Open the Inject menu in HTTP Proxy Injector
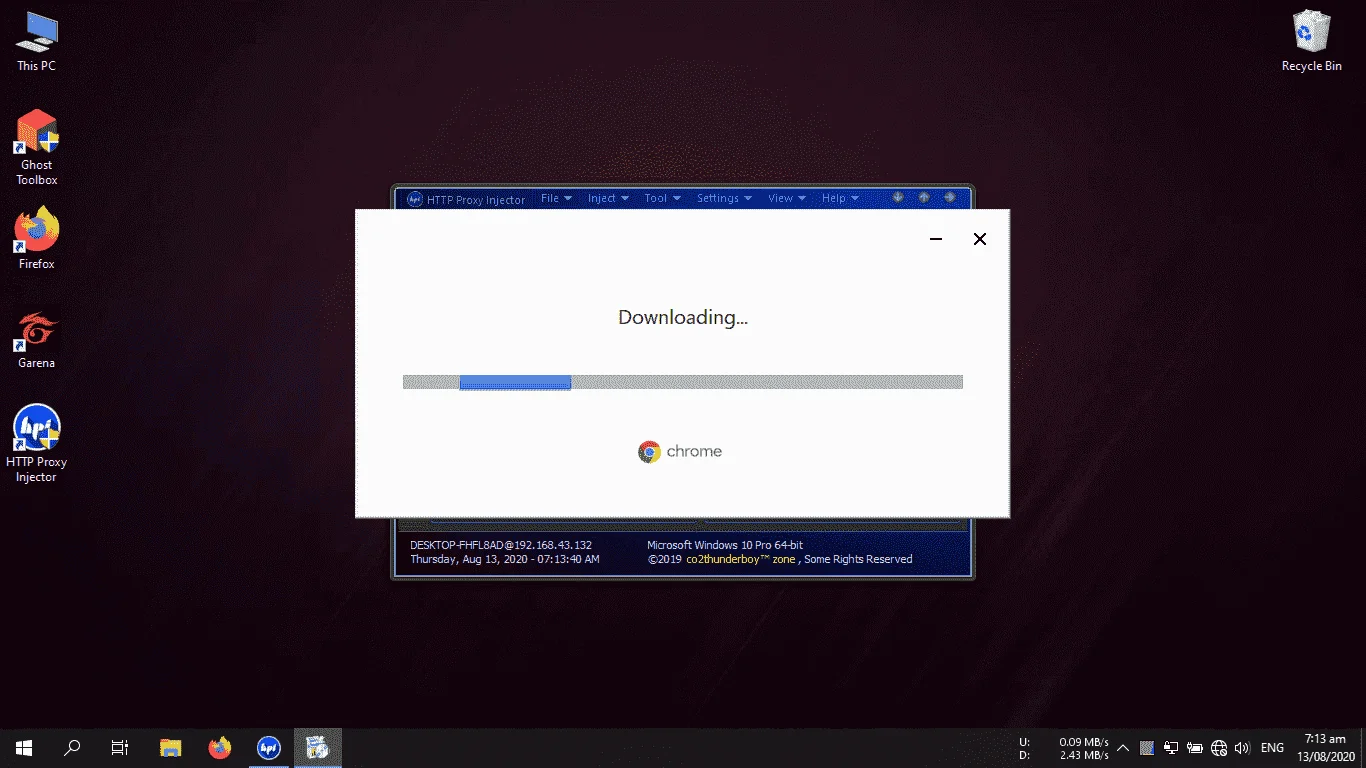 (x=608, y=198)
